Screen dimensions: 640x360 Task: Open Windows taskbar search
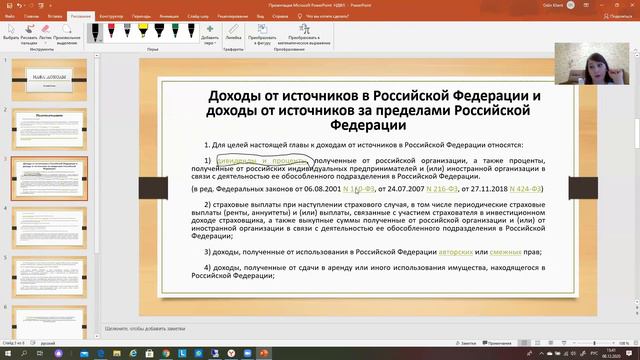coord(24,353)
